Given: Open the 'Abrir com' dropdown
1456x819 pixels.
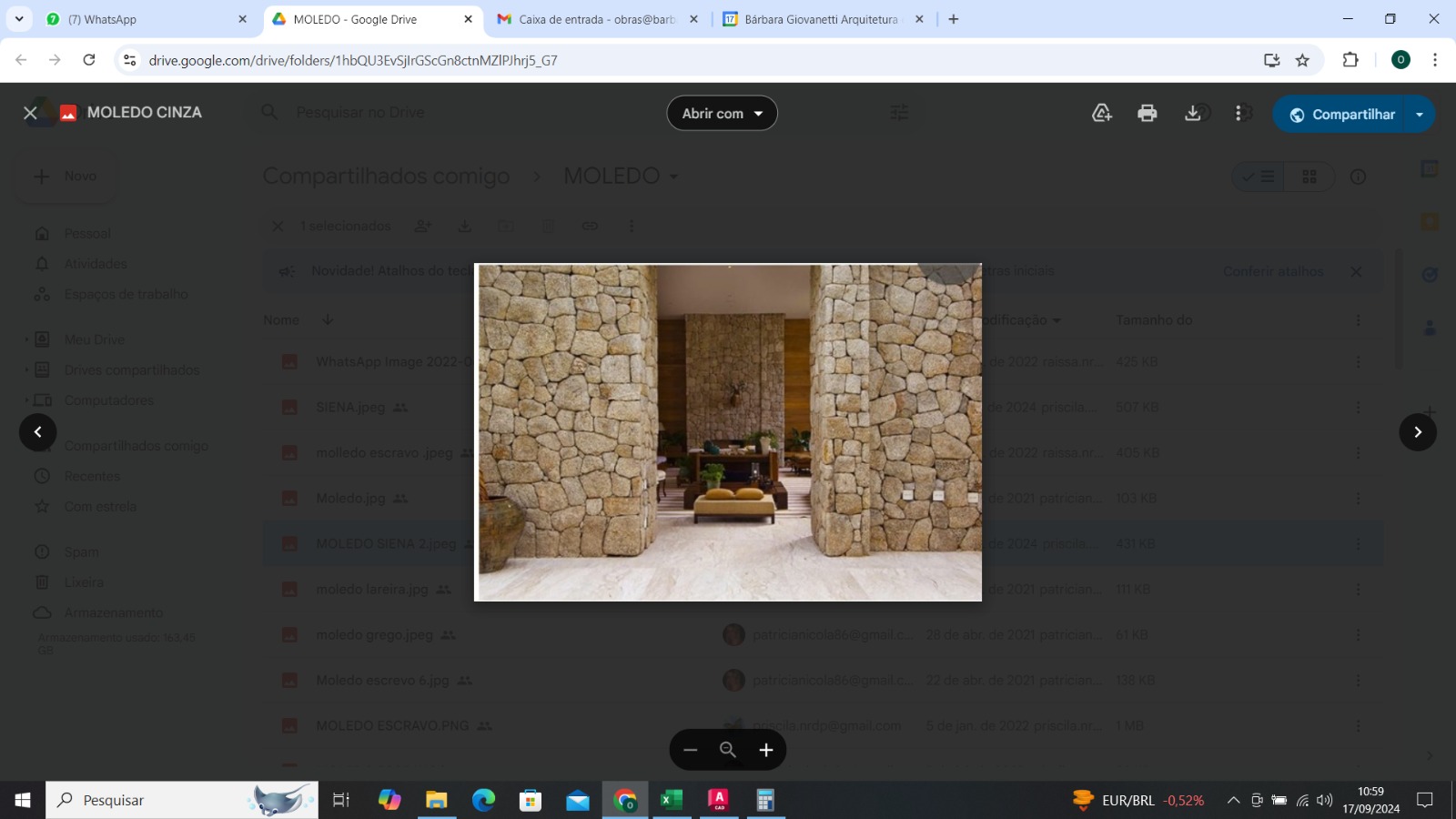Looking at the screenshot, I should pos(722,114).
